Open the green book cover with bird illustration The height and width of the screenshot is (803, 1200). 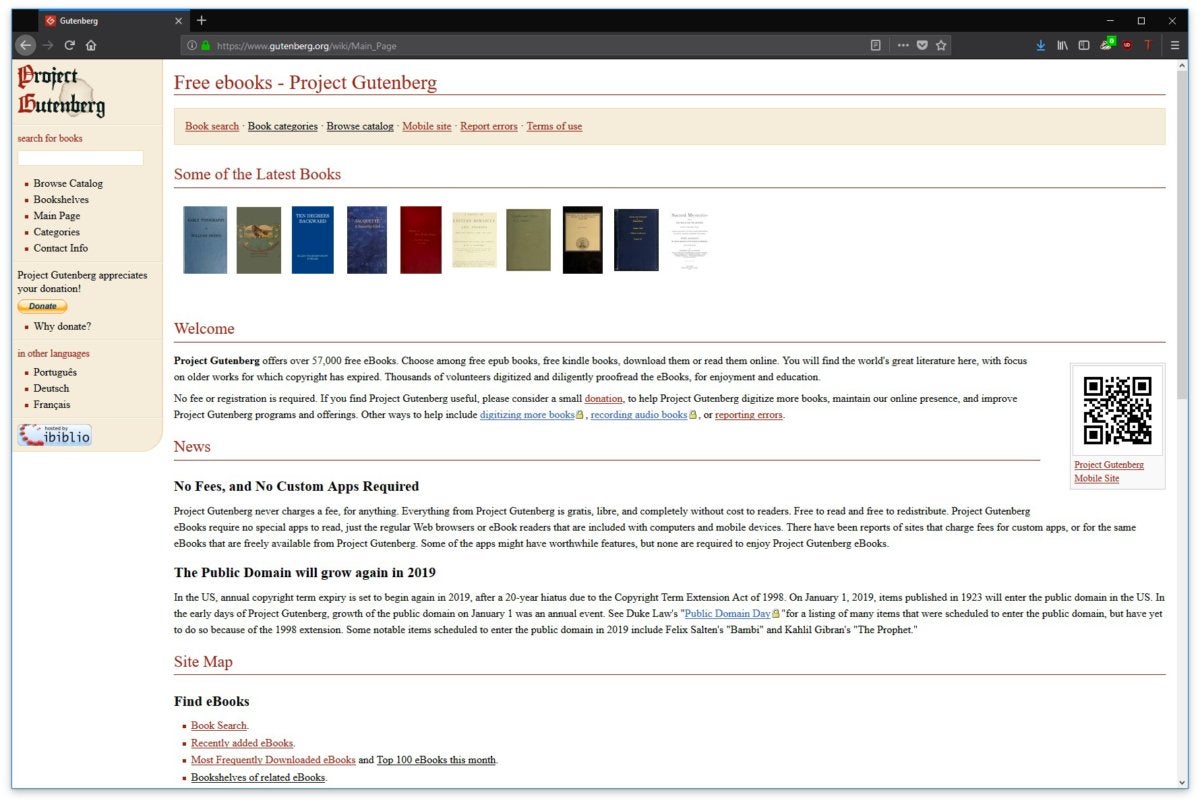259,240
